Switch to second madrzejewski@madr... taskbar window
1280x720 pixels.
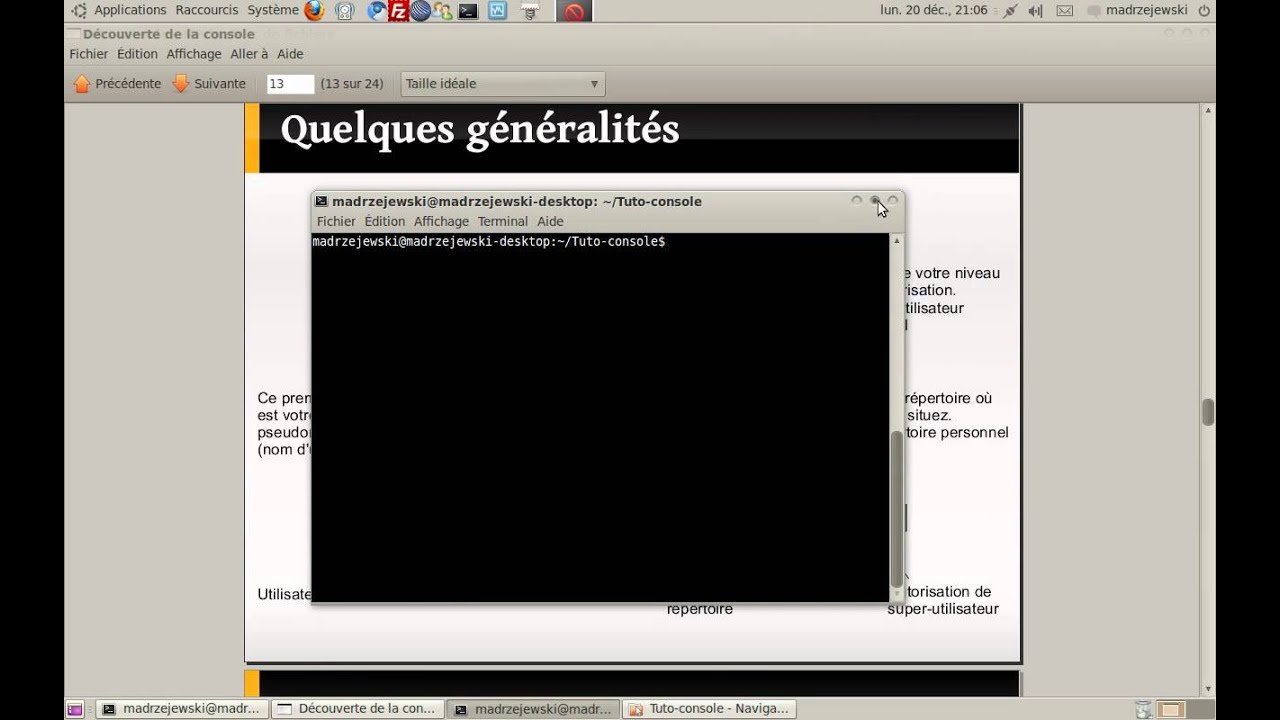533,709
